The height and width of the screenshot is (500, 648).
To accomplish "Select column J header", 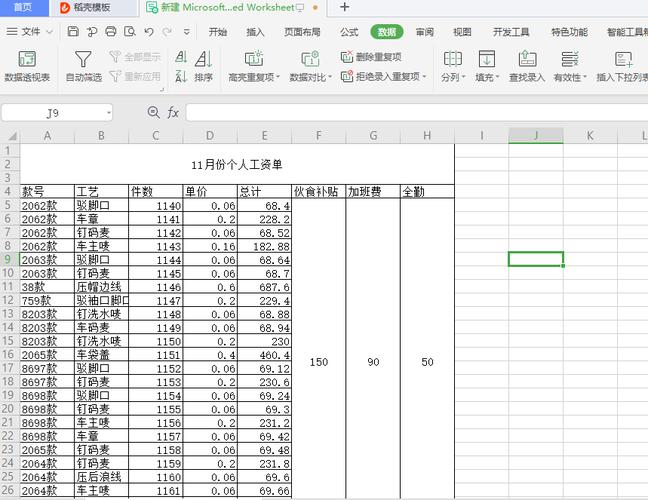I will [x=536, y=136].
